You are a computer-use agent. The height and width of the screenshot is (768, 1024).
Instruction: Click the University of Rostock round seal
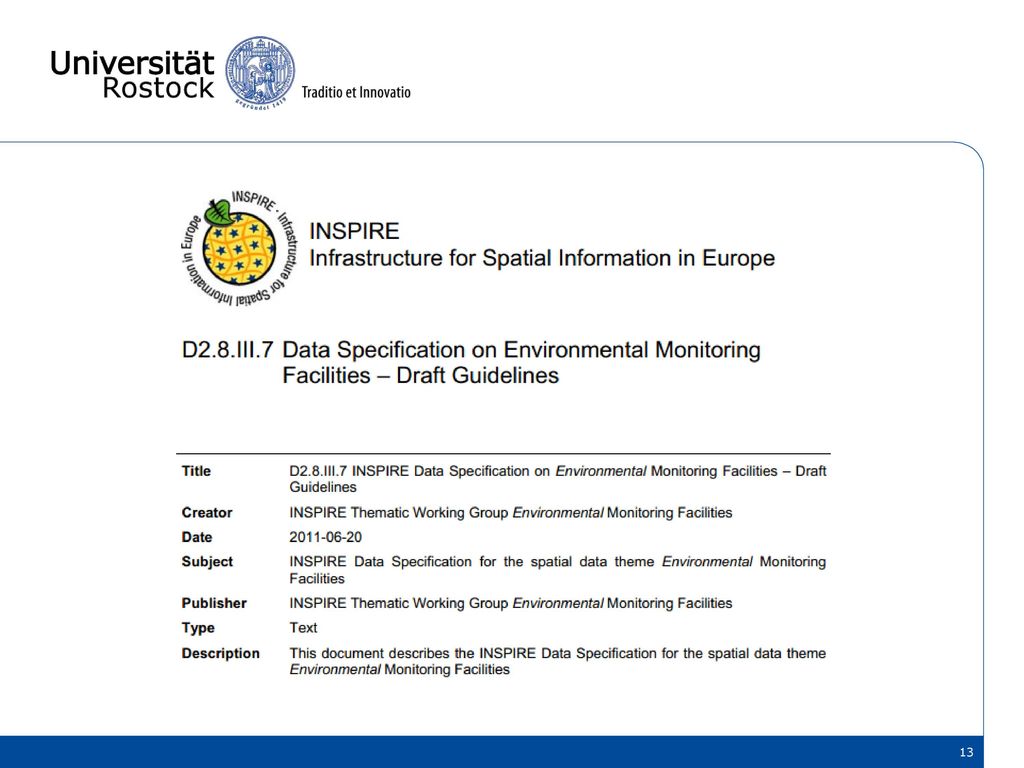260,72
